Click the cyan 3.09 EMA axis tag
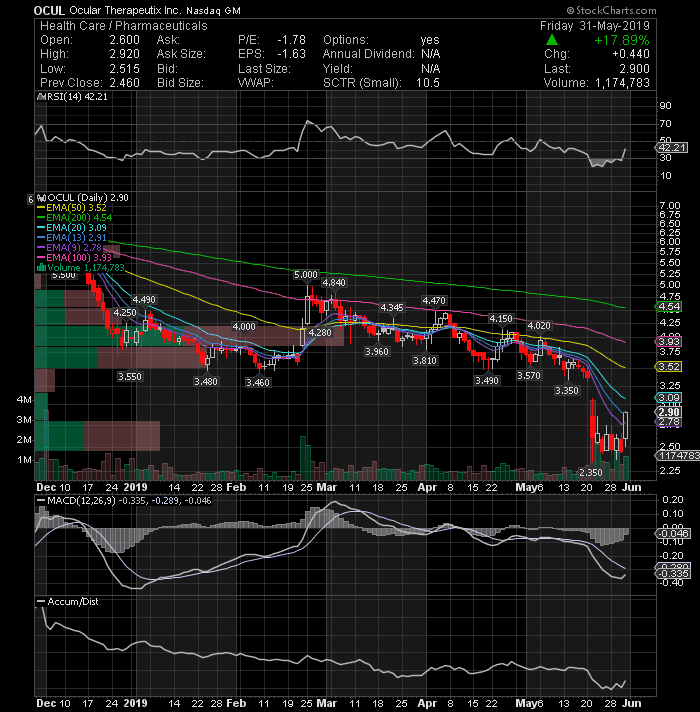The height and width of the screenshot is (712, 700). [669, 398]
